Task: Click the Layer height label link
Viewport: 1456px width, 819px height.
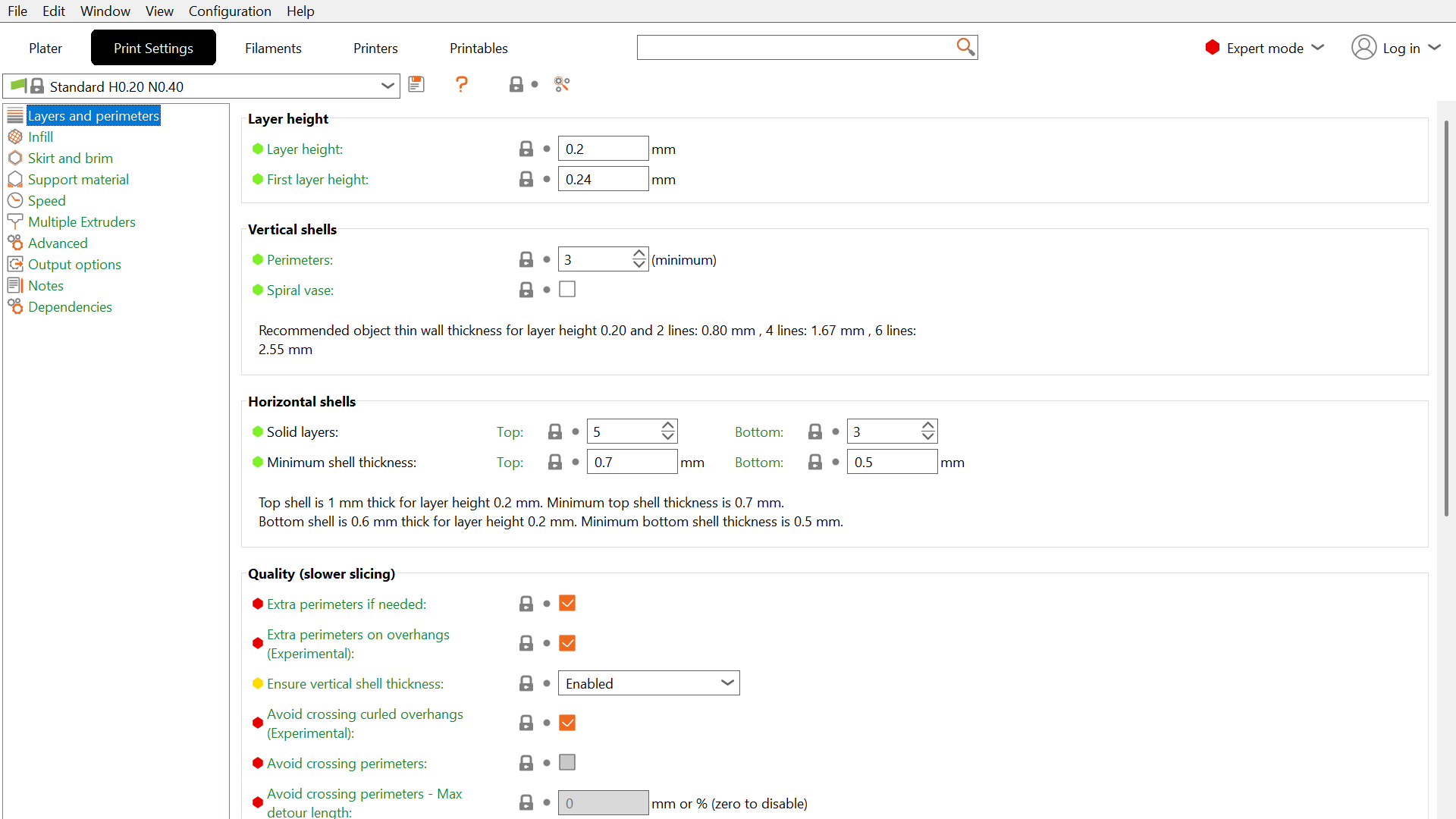Action: (x=305, y=149)
